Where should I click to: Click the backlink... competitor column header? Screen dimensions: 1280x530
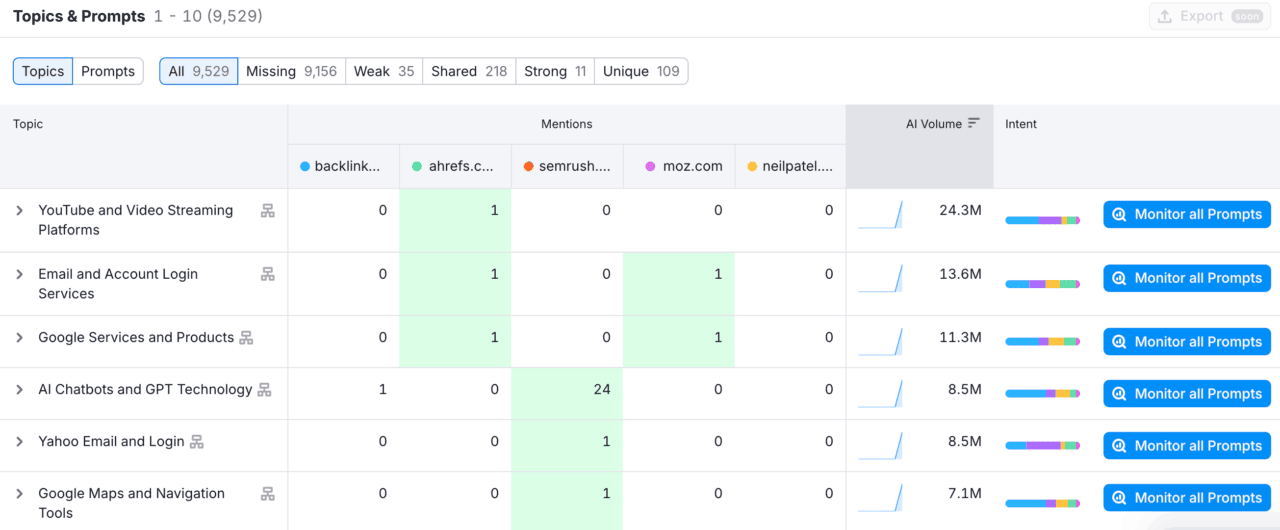click(343, 166)
